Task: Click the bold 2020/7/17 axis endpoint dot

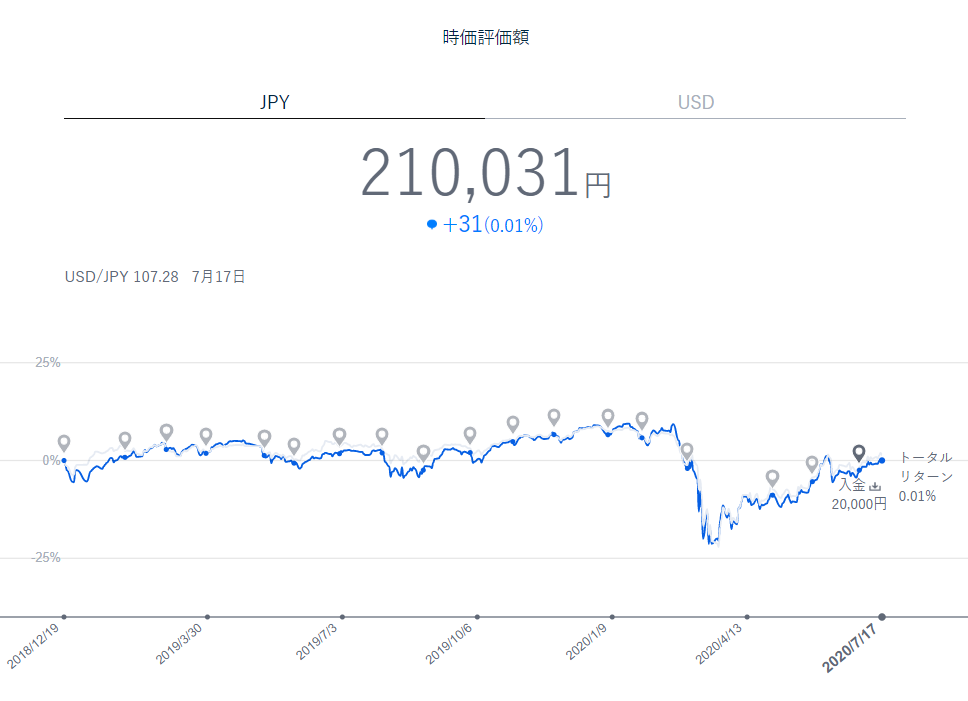Action: tap(882, 617)
